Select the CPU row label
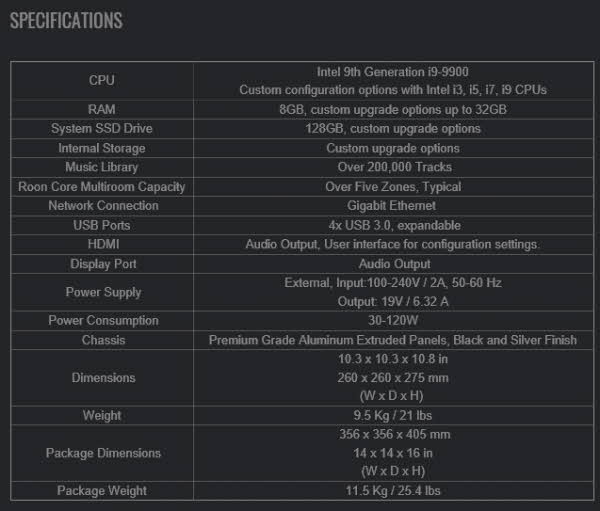The image size is (600, 511). pyautogui.click(x=102, y=80)
